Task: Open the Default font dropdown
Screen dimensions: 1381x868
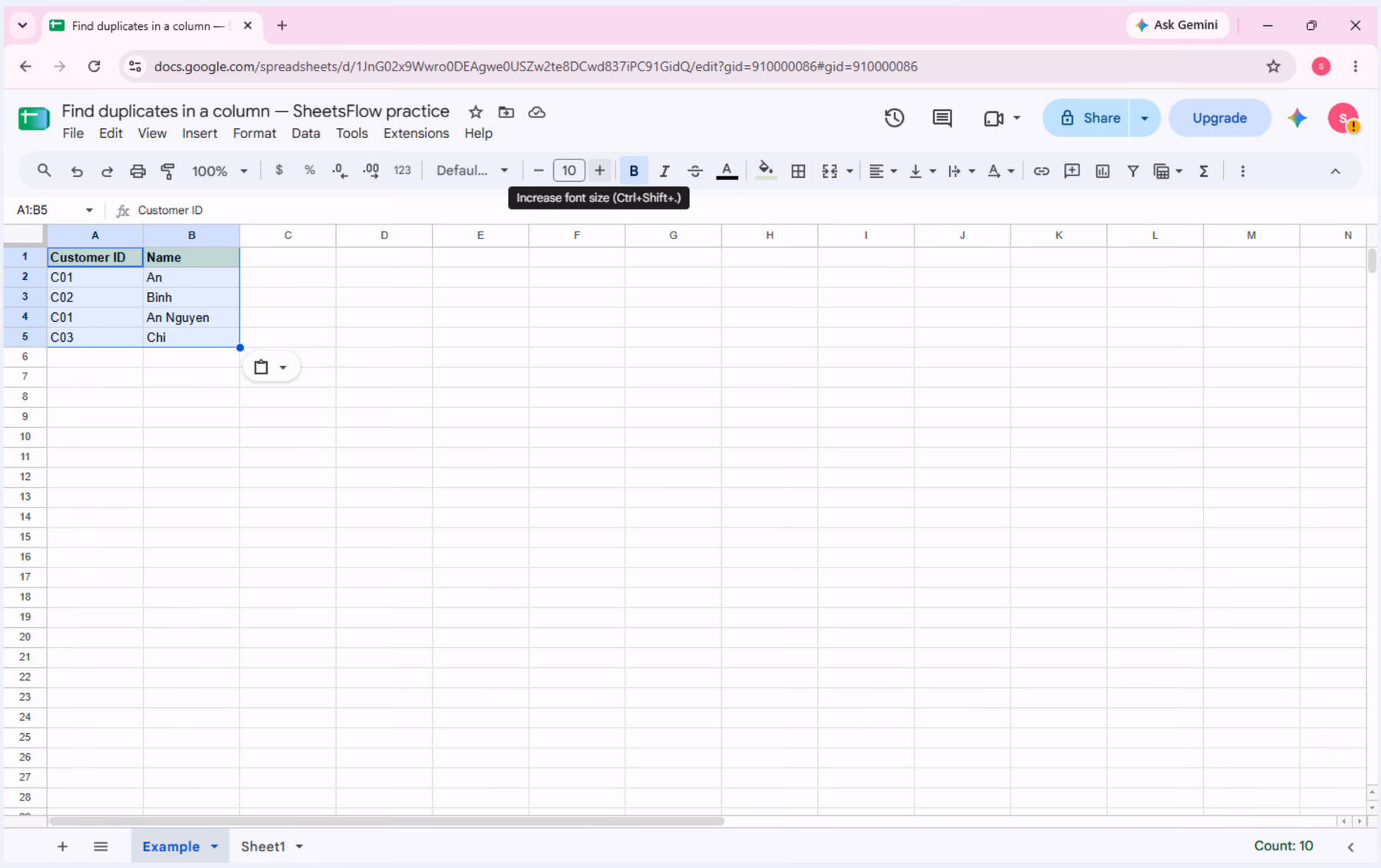Action: tap(472, 170)
